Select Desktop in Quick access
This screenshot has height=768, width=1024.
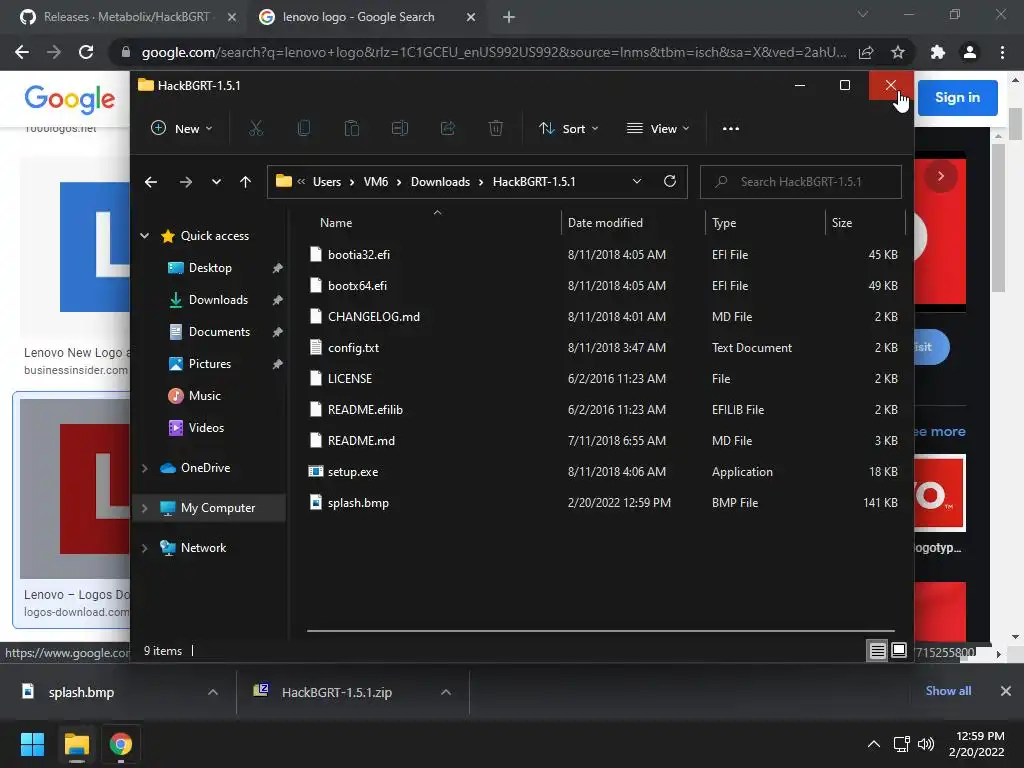(x=210, y=268)
